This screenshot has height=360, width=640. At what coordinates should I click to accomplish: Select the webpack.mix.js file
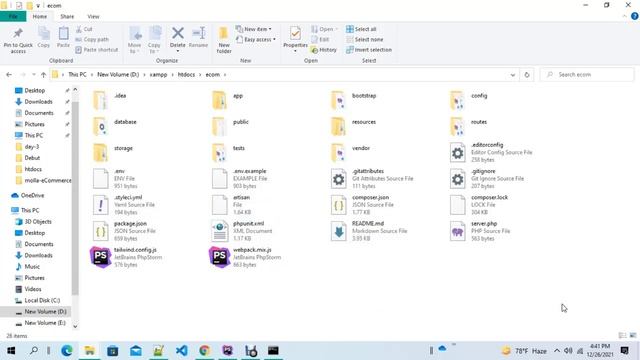[x=245, y=257]
